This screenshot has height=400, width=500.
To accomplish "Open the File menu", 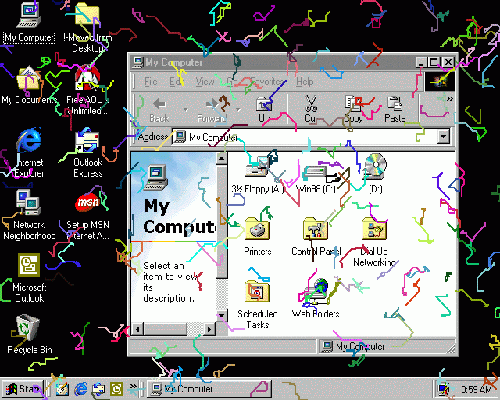I will pos(151,81).
